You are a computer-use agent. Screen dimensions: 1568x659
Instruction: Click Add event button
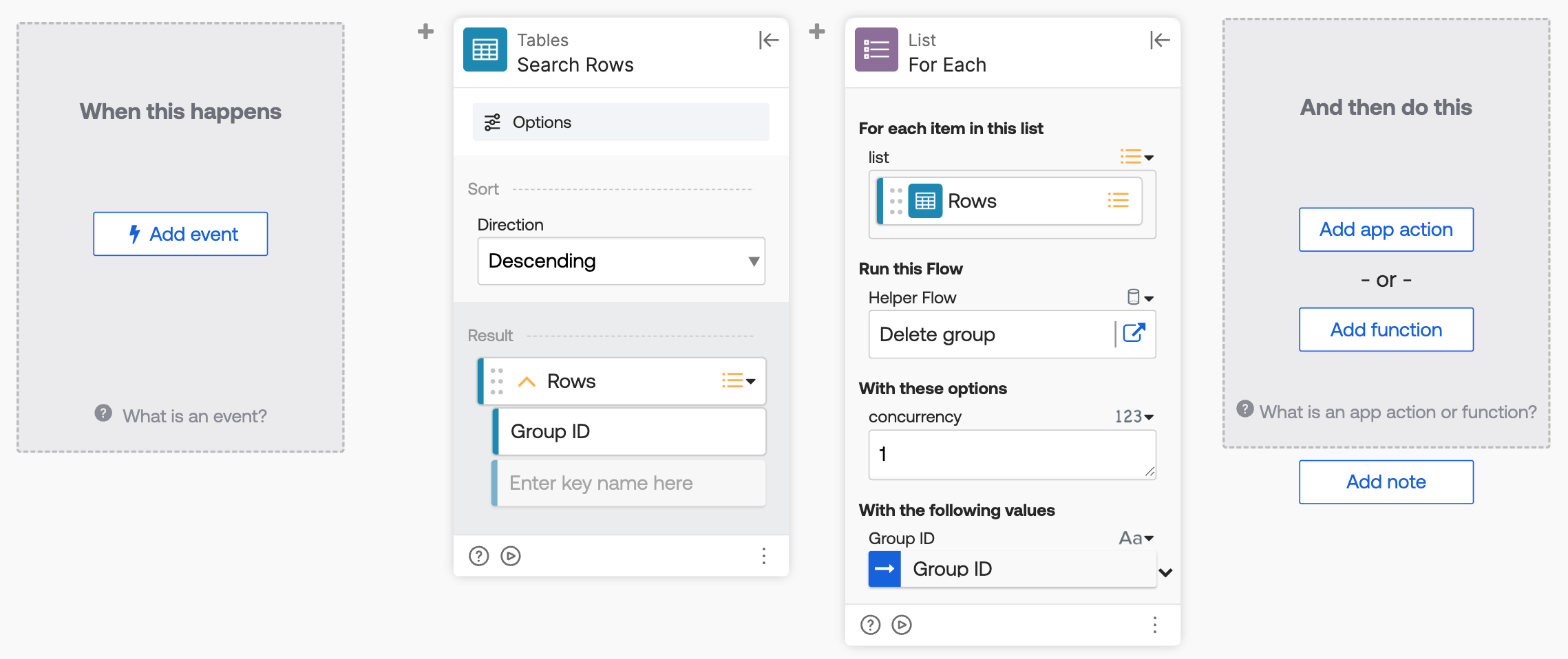pyautogui.click(x=180, y=234)
